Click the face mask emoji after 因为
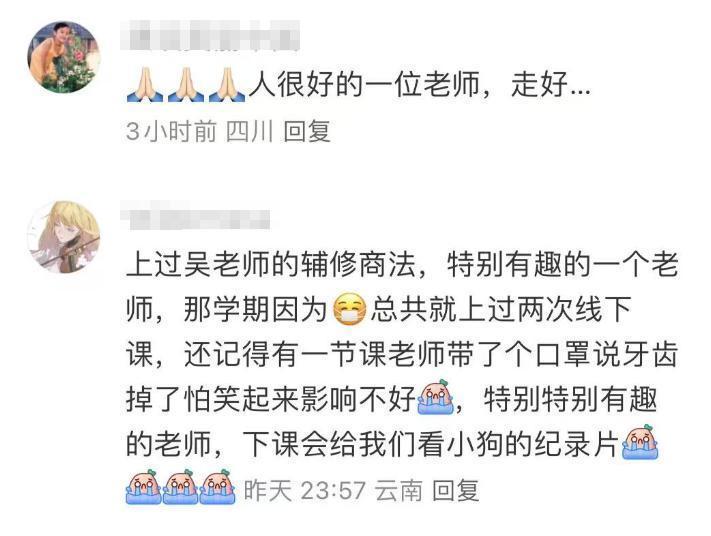The width and height of the screenshot is (711, 536). coord(349,310)
